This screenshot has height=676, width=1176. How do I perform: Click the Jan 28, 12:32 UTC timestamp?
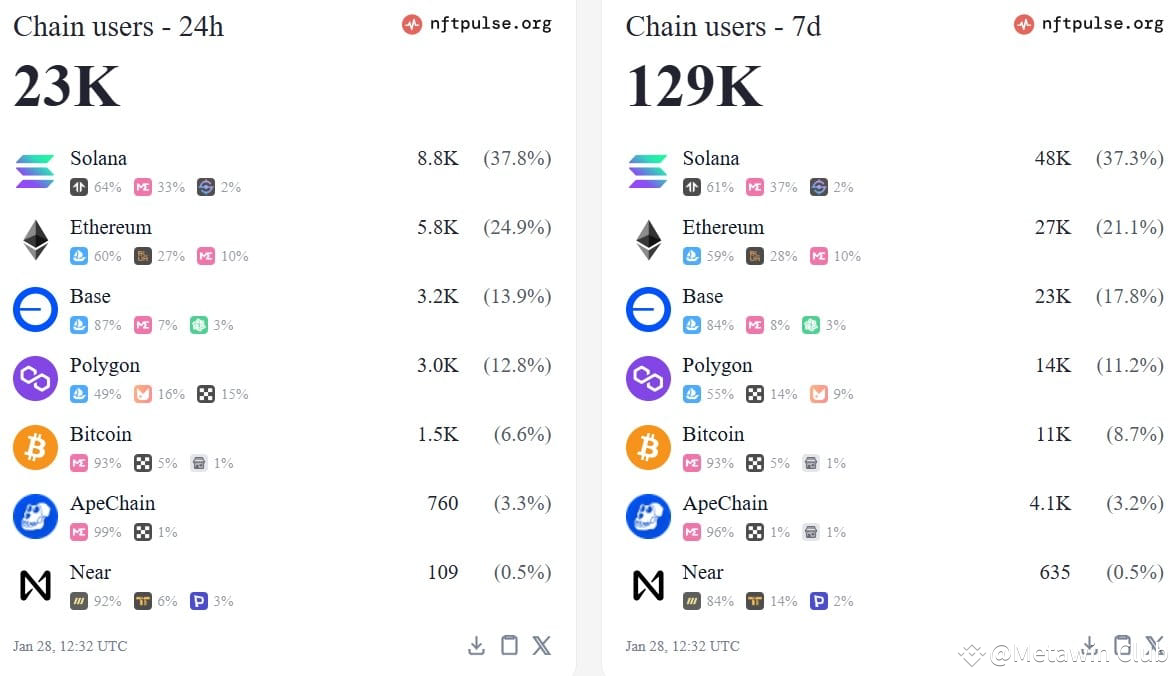69,646
